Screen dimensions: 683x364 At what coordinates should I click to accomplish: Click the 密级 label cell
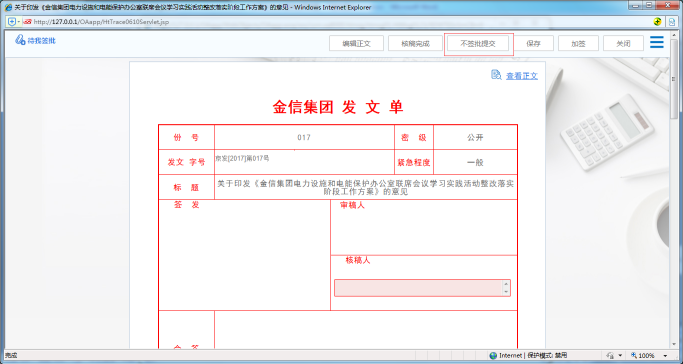(x=414, y=137)
